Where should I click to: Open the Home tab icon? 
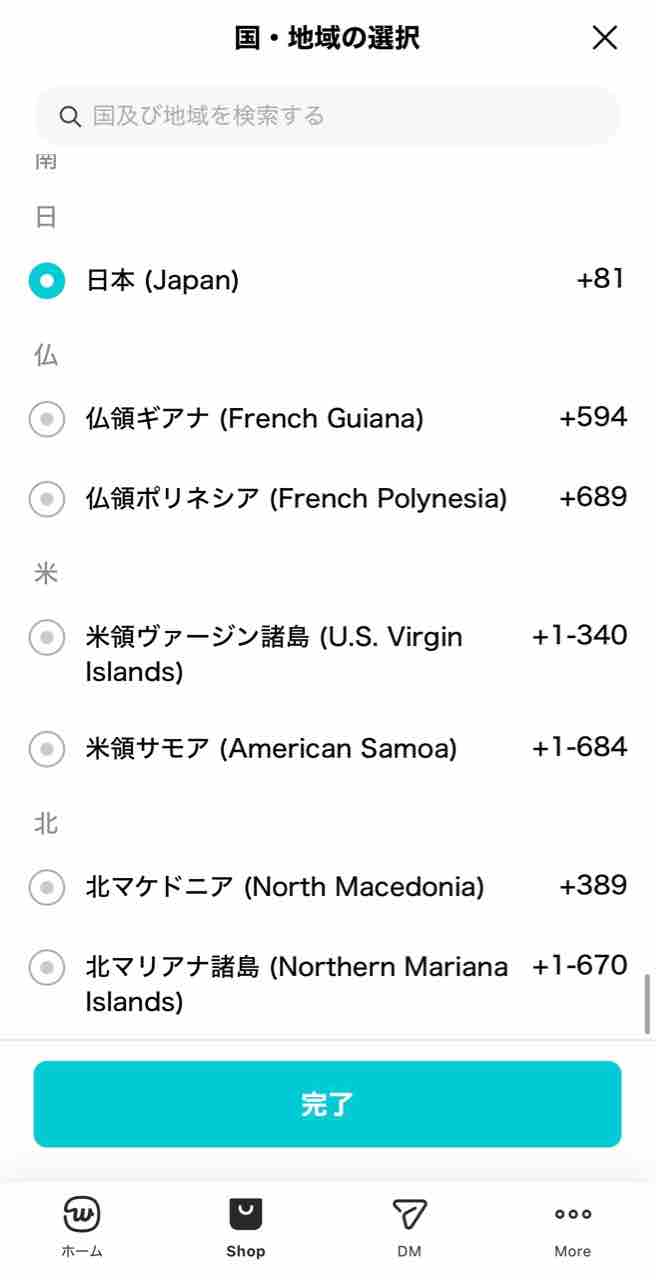coord(81,1214)
